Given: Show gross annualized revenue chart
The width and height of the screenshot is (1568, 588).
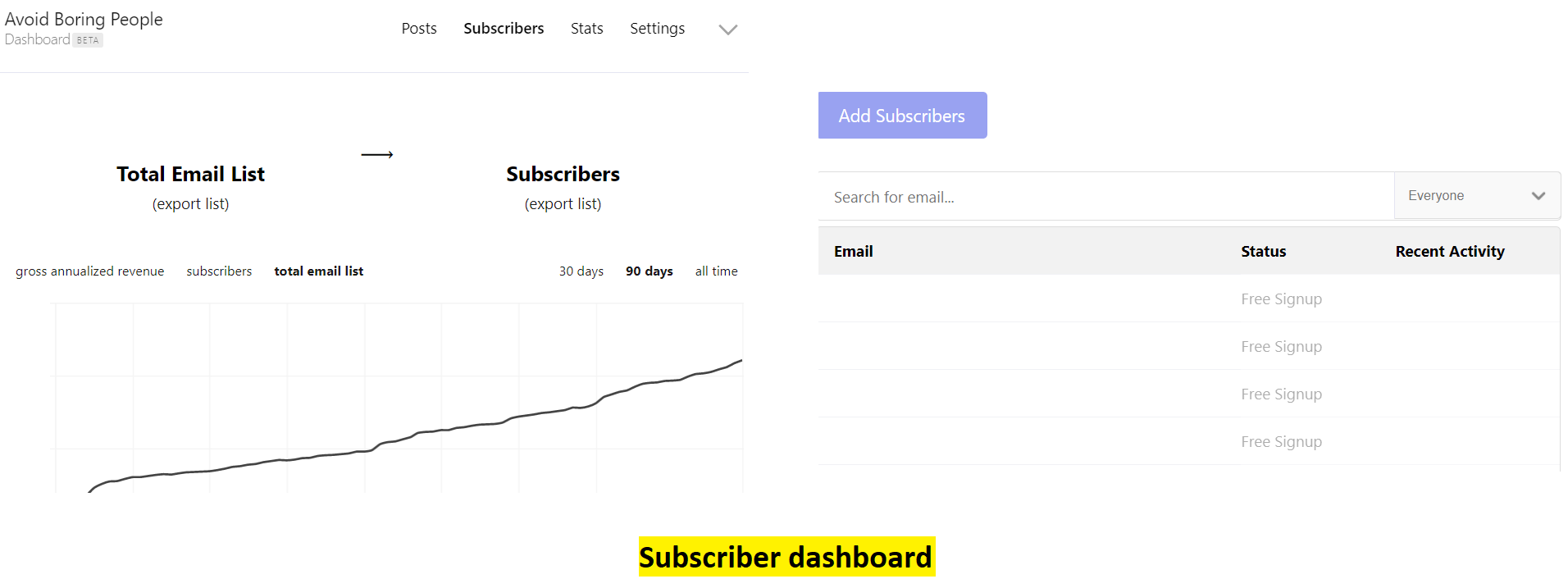Looking at the screenshot, I should coord(89,271).
